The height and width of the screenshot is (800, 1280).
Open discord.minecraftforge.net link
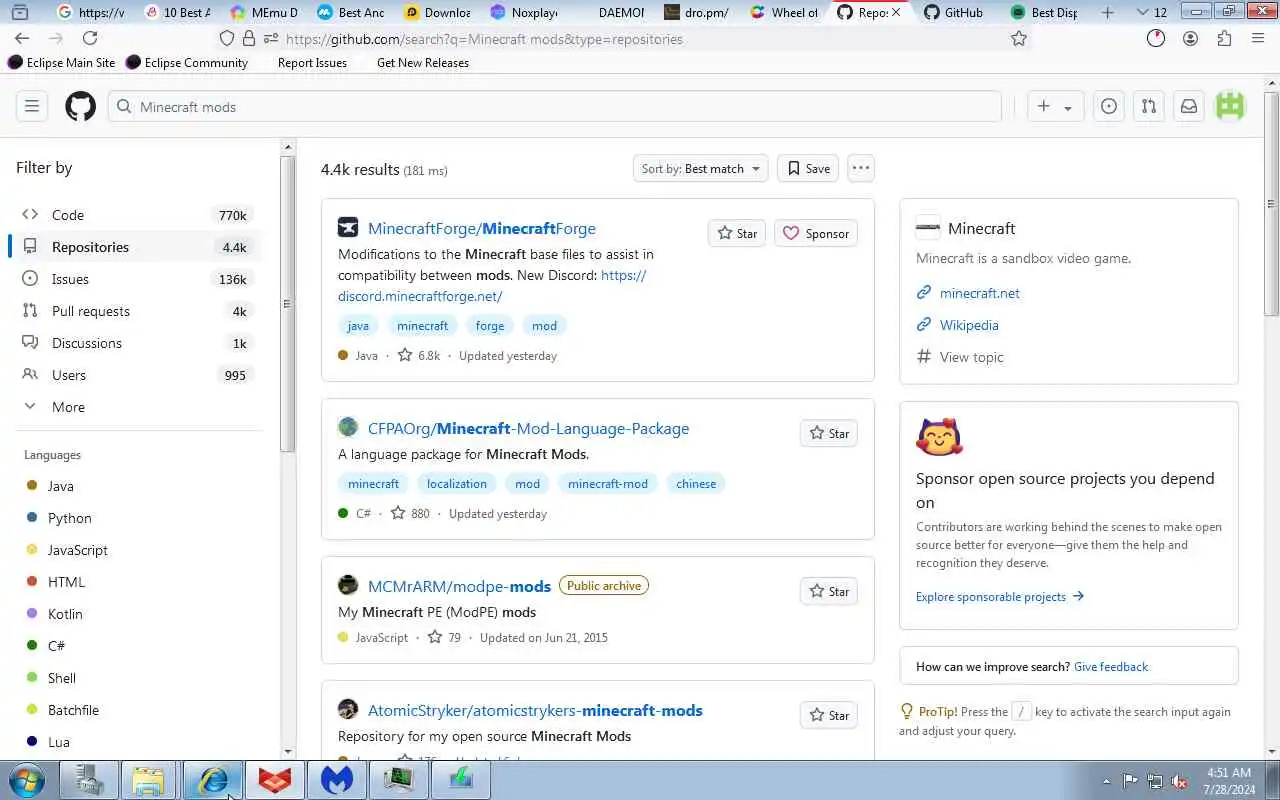coord(420,296)
